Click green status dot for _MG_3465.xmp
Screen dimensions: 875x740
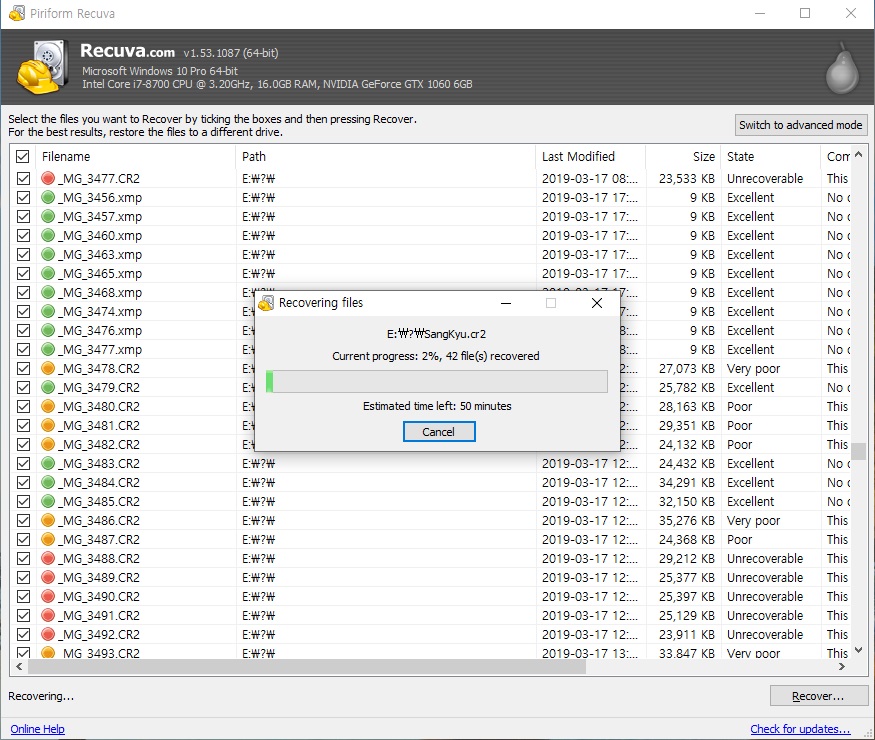click(48, 273)
